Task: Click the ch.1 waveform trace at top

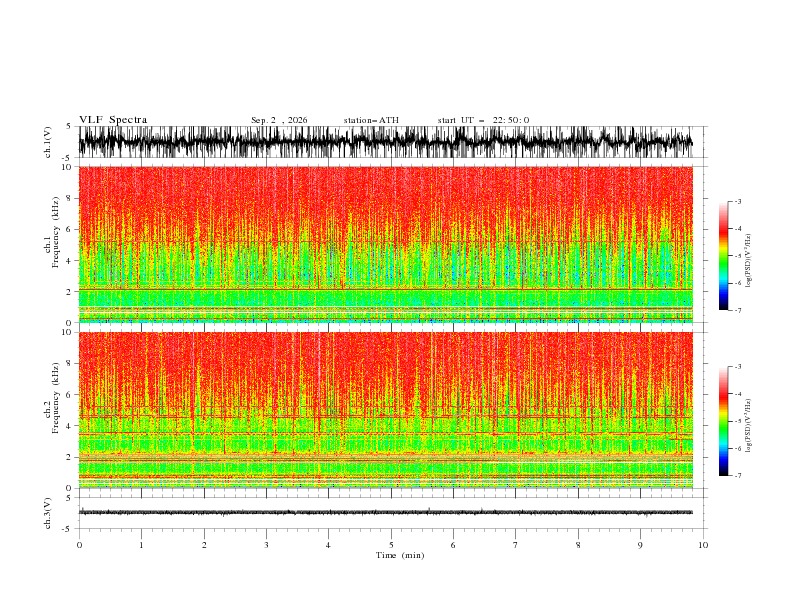Action: pyautogui.click(x=385, y=142)
